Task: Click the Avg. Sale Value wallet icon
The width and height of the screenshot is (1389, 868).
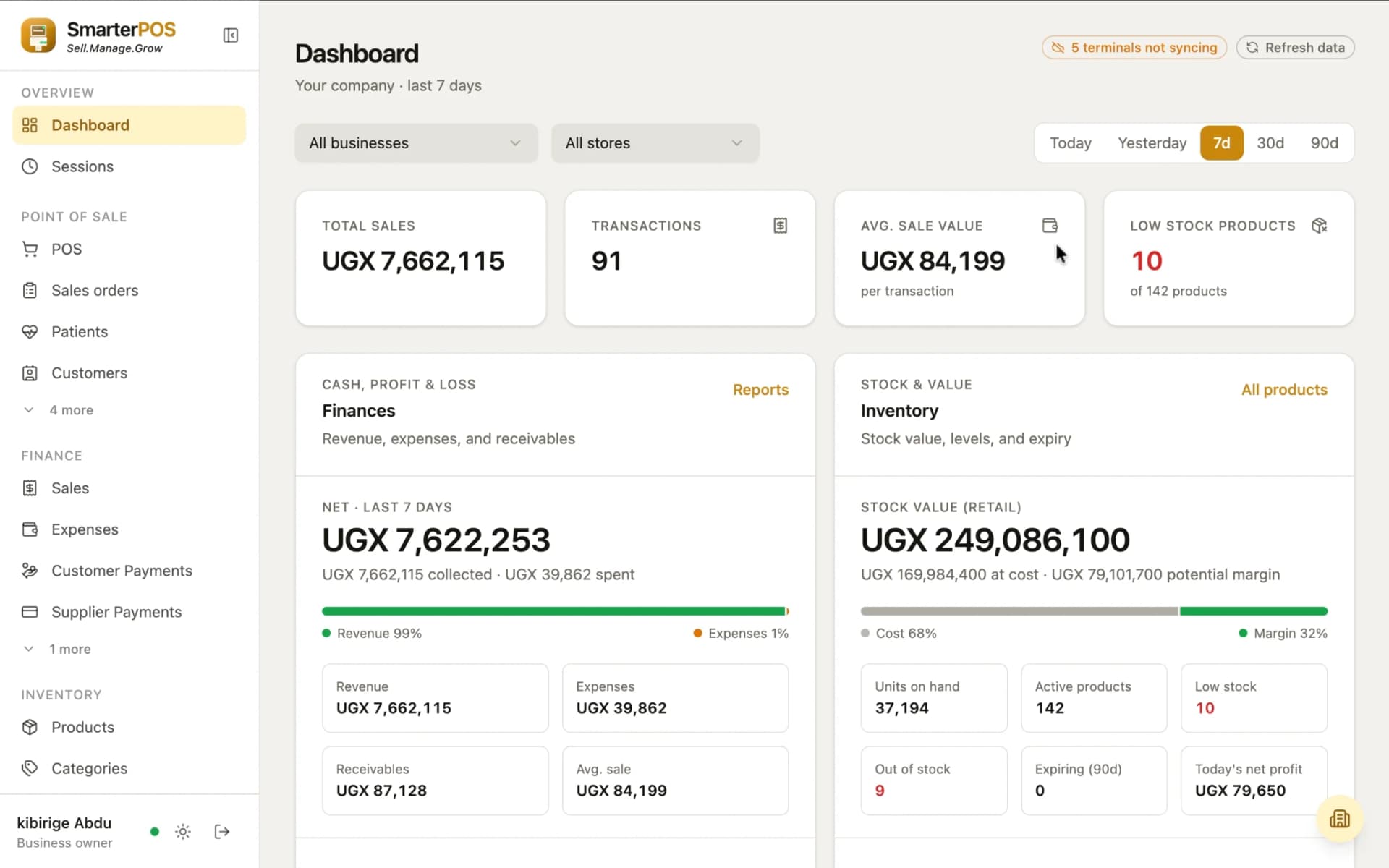Action: coord(1050,226)
